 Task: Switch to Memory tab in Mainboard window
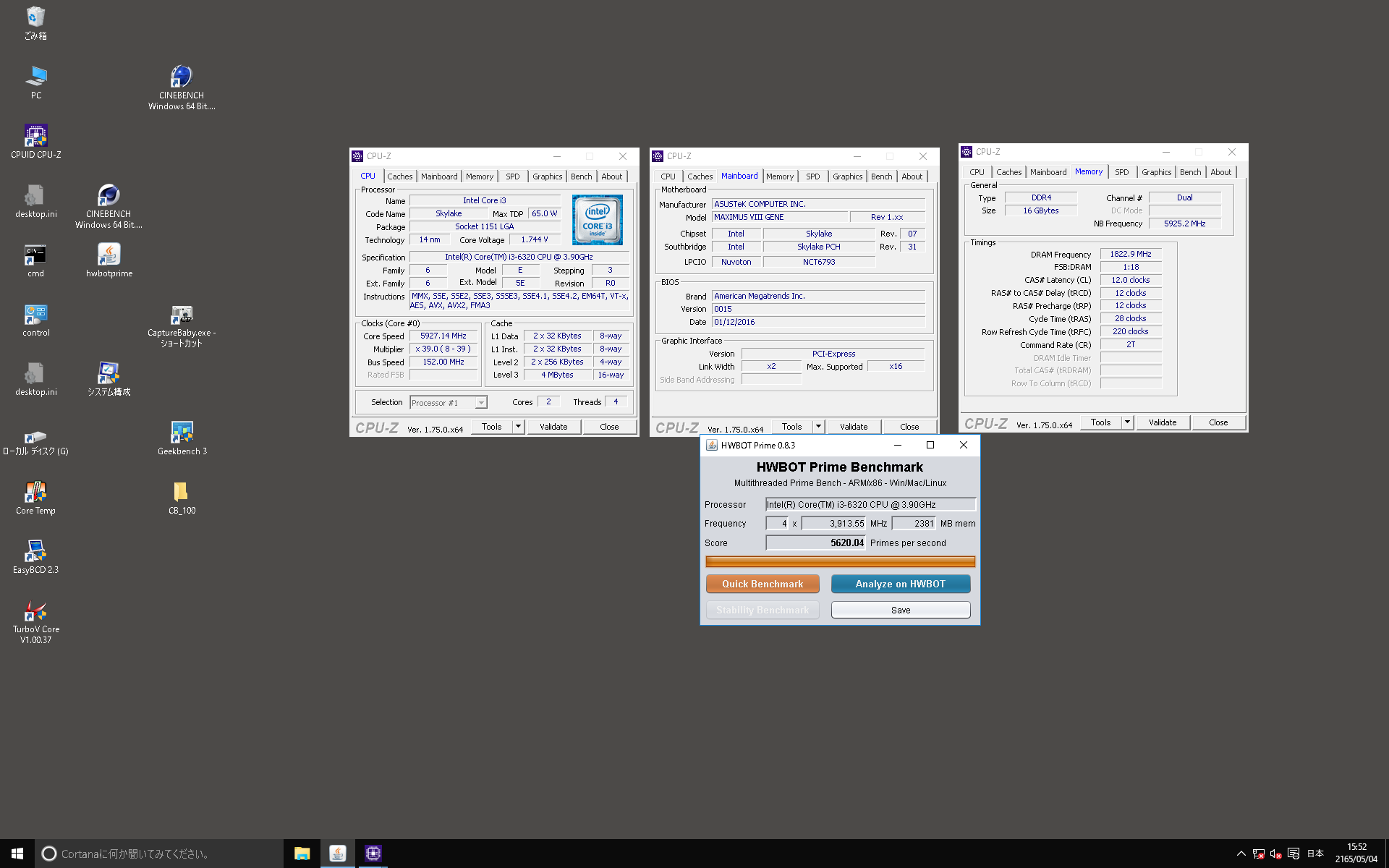point(780,176)
